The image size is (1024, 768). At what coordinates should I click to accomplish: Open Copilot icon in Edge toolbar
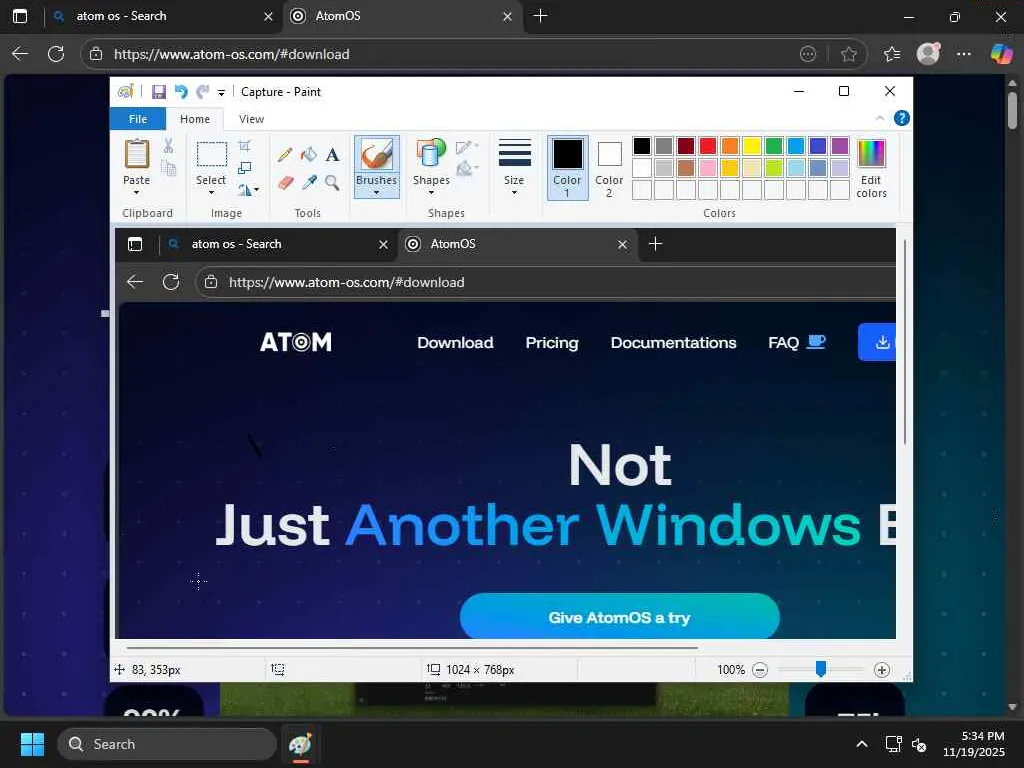1001,54
